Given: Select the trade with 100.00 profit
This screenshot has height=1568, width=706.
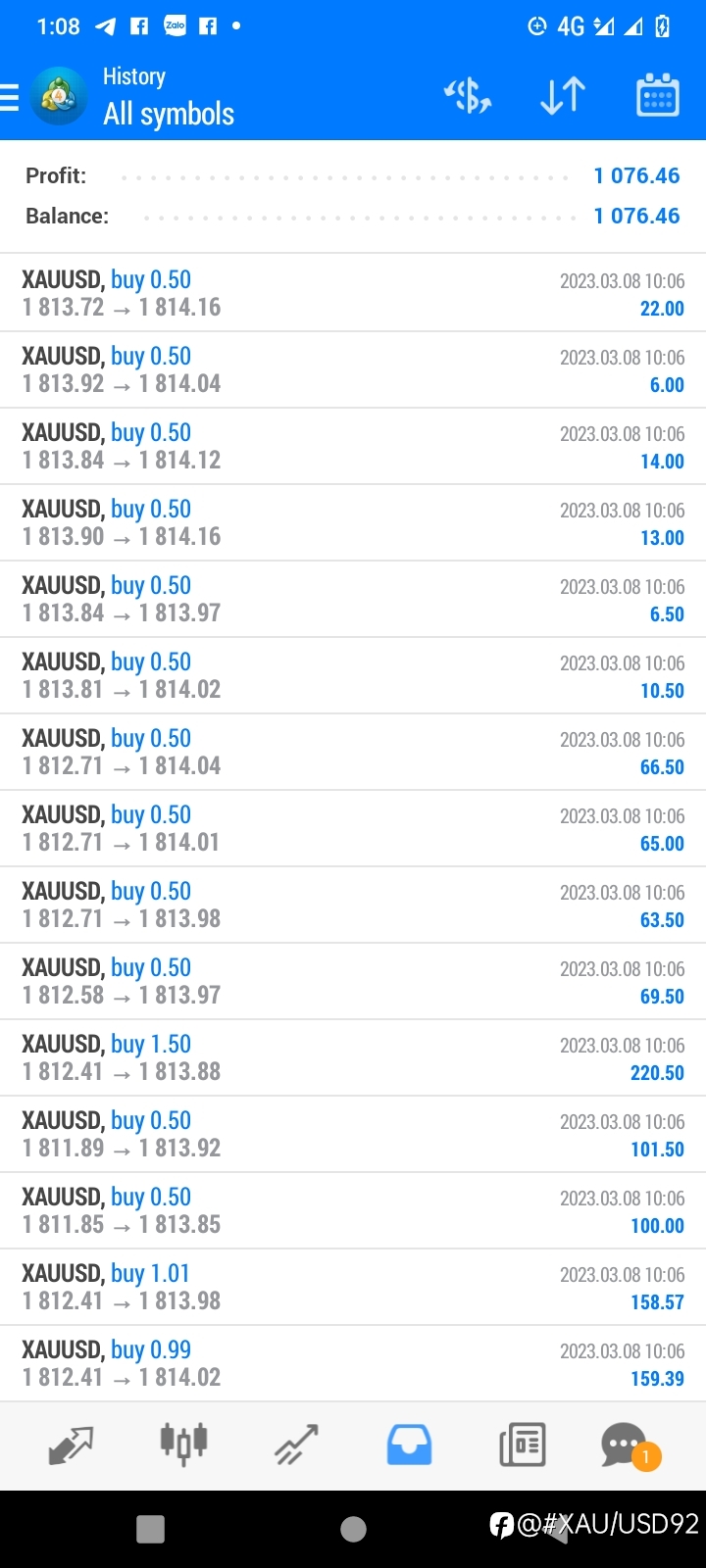Looking at the screenshot, I should (353, 1210).
